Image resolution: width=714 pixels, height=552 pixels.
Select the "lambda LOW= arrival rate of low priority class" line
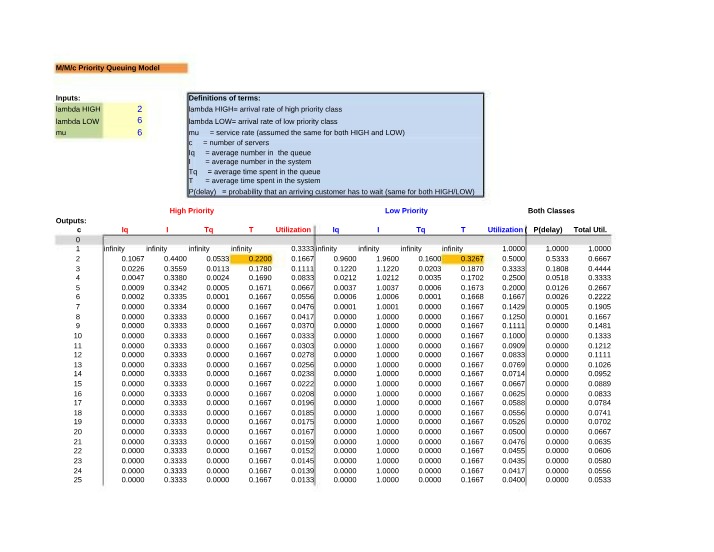263,122
